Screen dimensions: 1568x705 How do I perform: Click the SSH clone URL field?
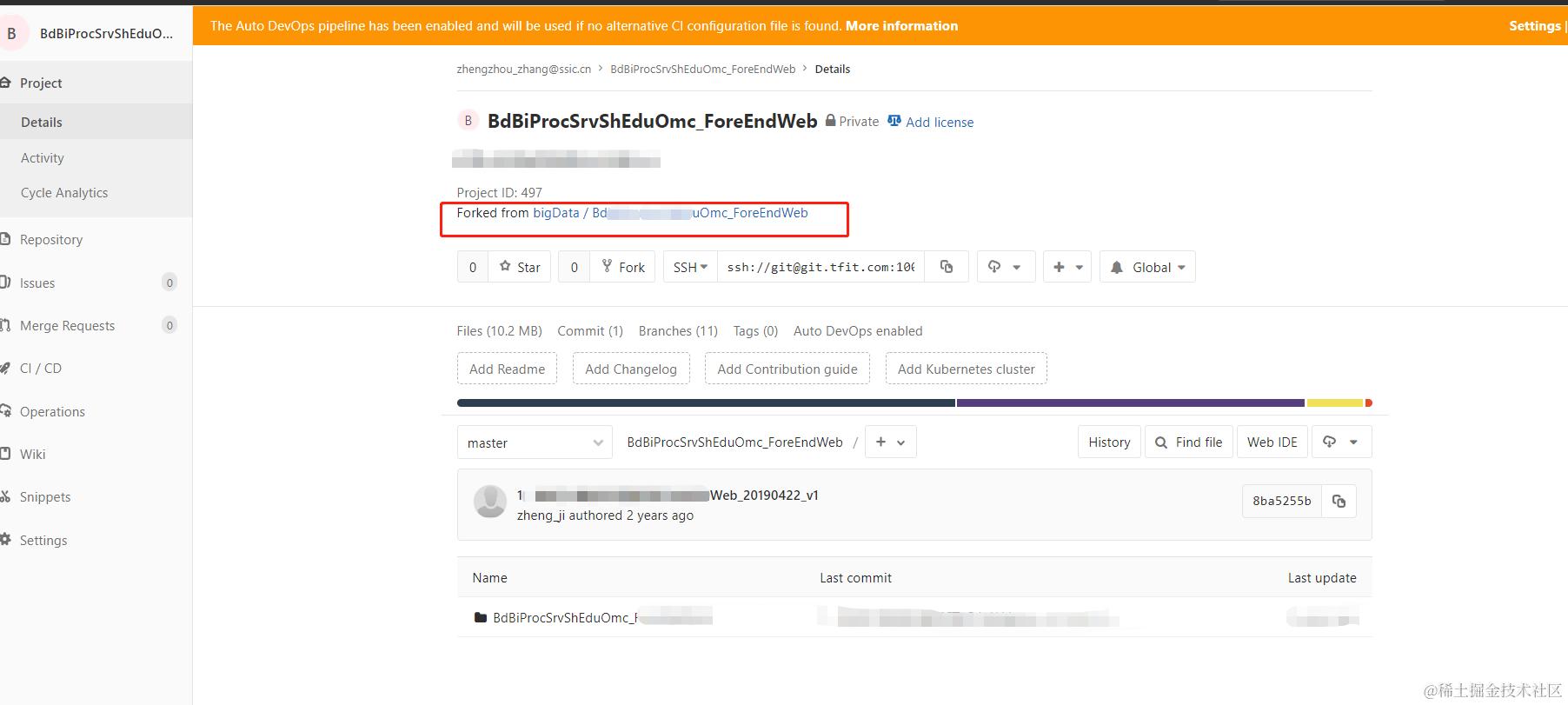click(821, 267)
